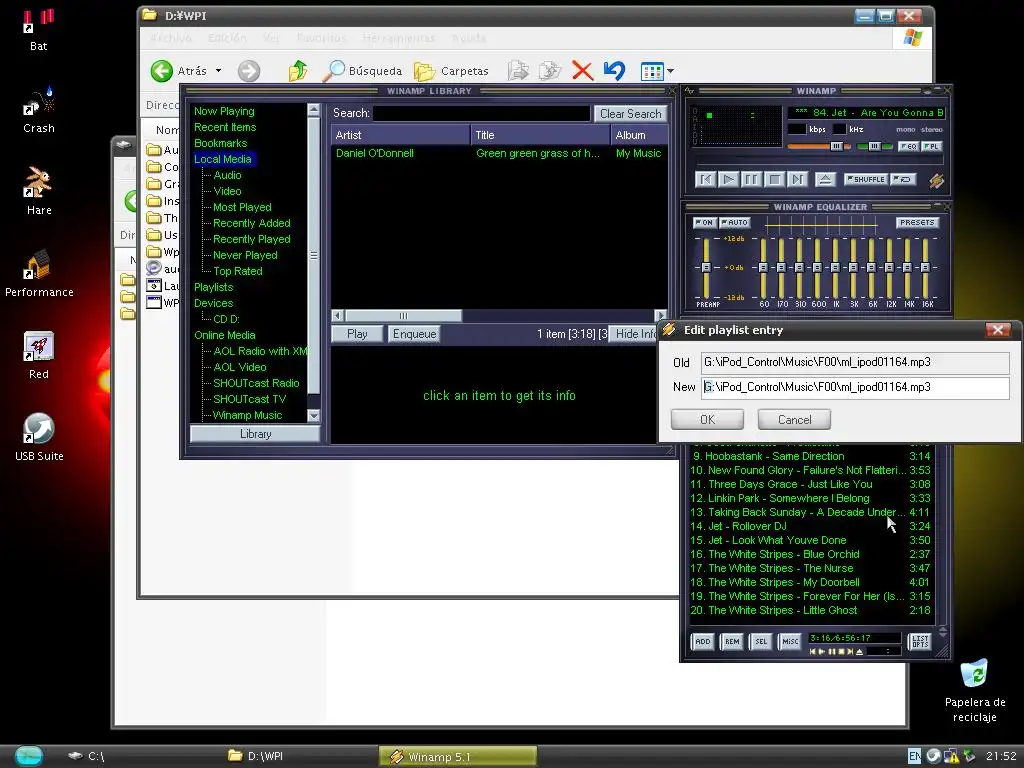Click the Hide Info button
Viewport: 1024px width, 768px height.
[x=635, y=334]
